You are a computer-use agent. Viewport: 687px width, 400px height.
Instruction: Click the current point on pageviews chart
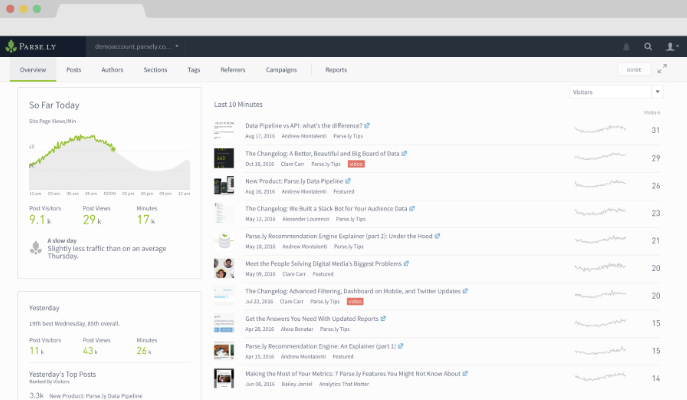click(113, 149)
